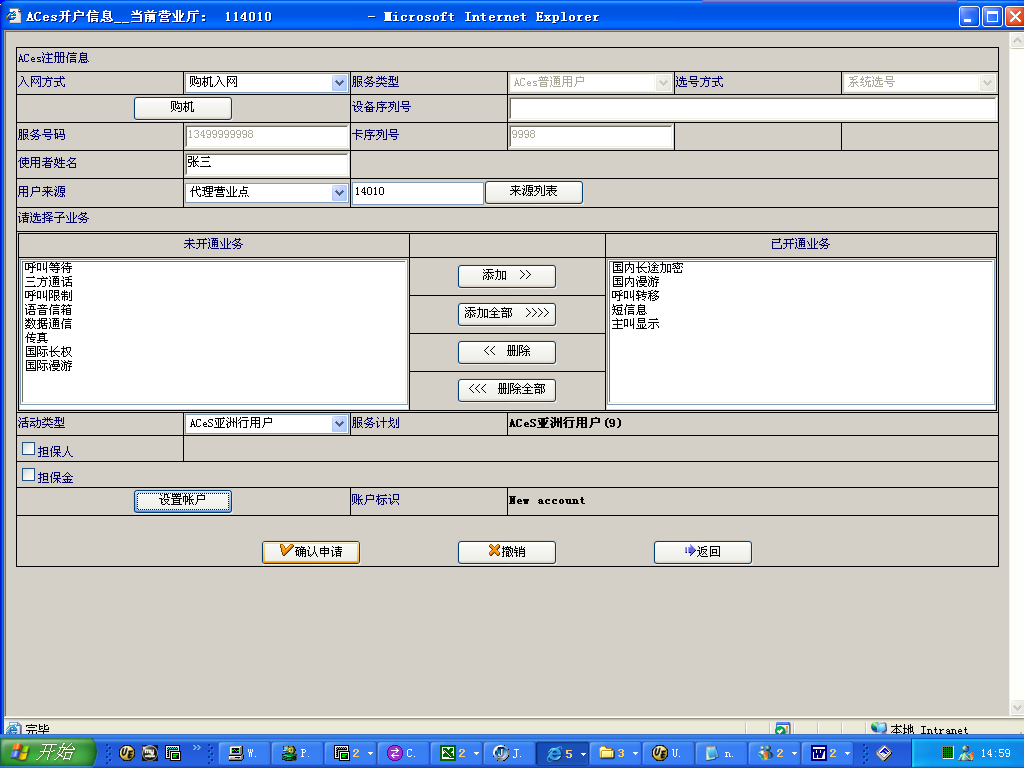The height and width of the screenshot is (768, 1024).
Task: Select 短信息 in the opened services list
Action: click(629, 310)
